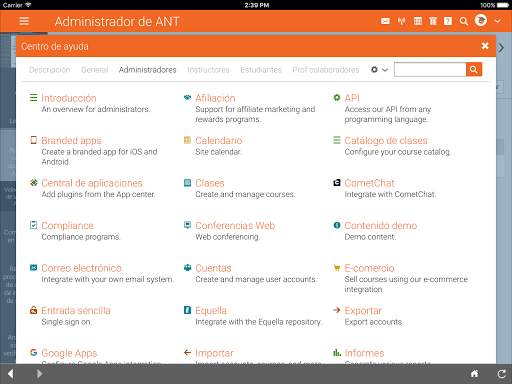Image resolution: width=512 pixels, height=384 pixels.
Task: Open the Entrada sencilla topic
Action: coord(76,311)
